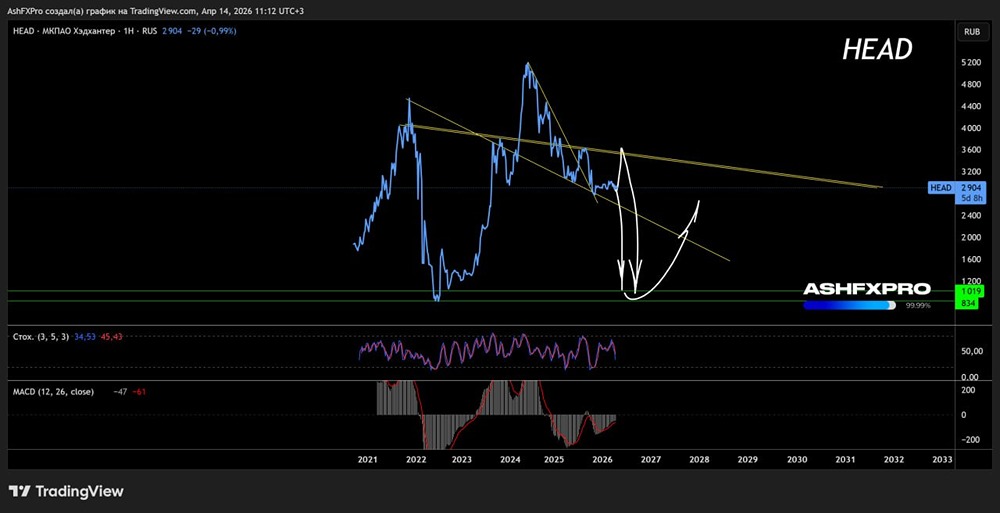Click the 2026 year on time axis
This screenshot has height=513, width=1000.
click(x=603, y=459)
